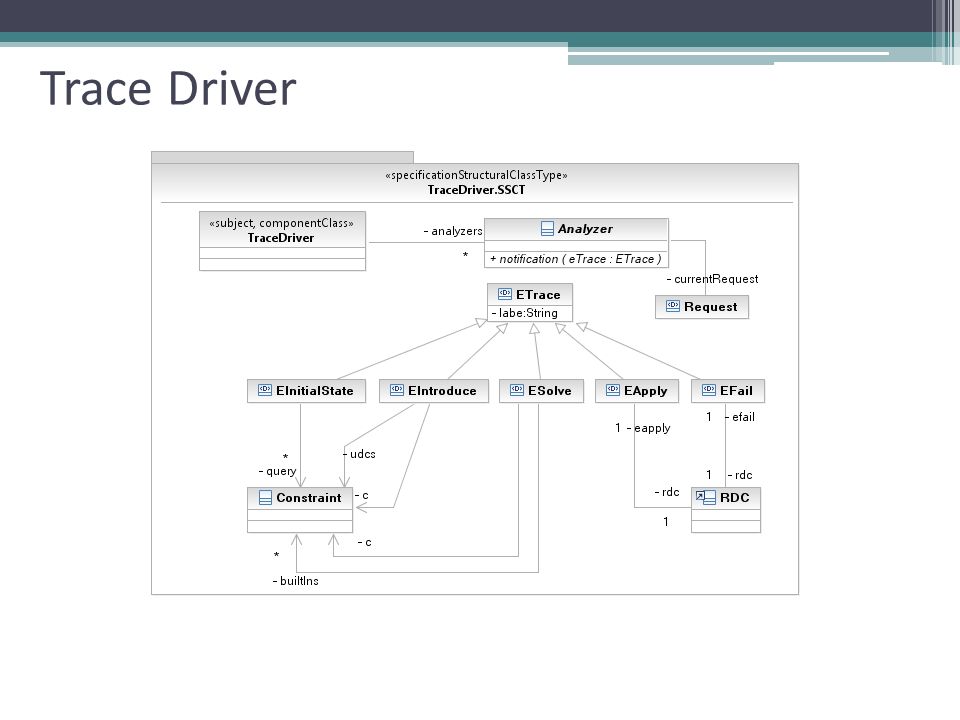This screenshot has height=720, width=960.
Task: Click the query role label
Action: 277,471
